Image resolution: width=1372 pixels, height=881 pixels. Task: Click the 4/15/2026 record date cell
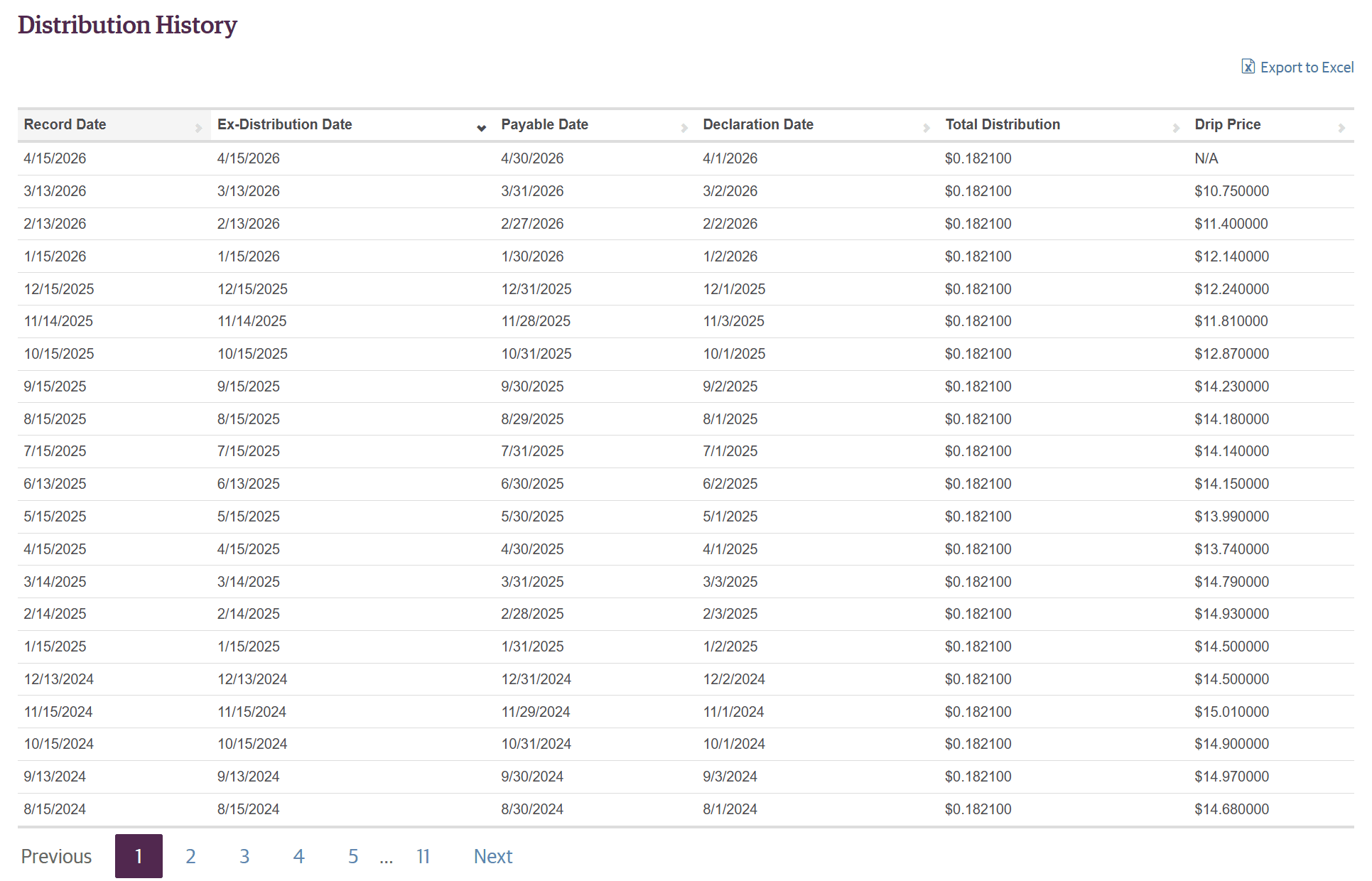[x=55, y=158]
